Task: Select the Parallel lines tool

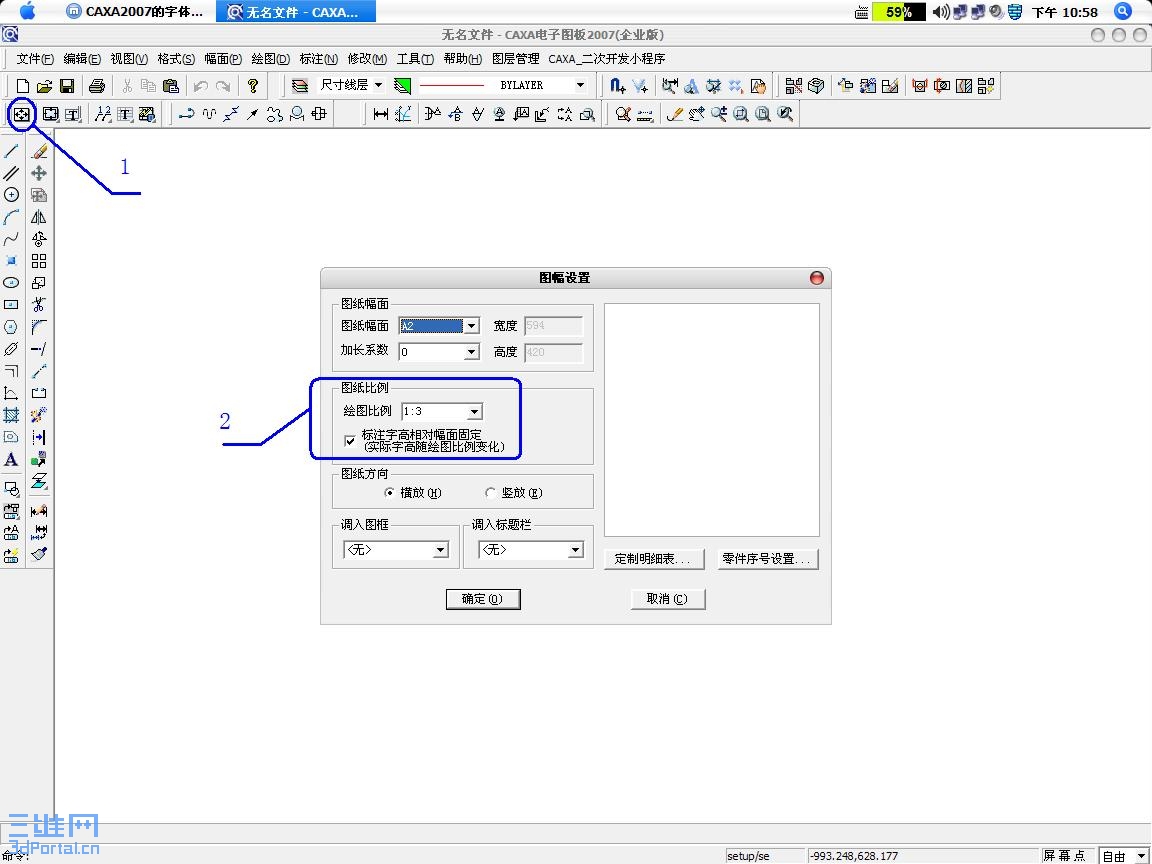Action: 11,173
